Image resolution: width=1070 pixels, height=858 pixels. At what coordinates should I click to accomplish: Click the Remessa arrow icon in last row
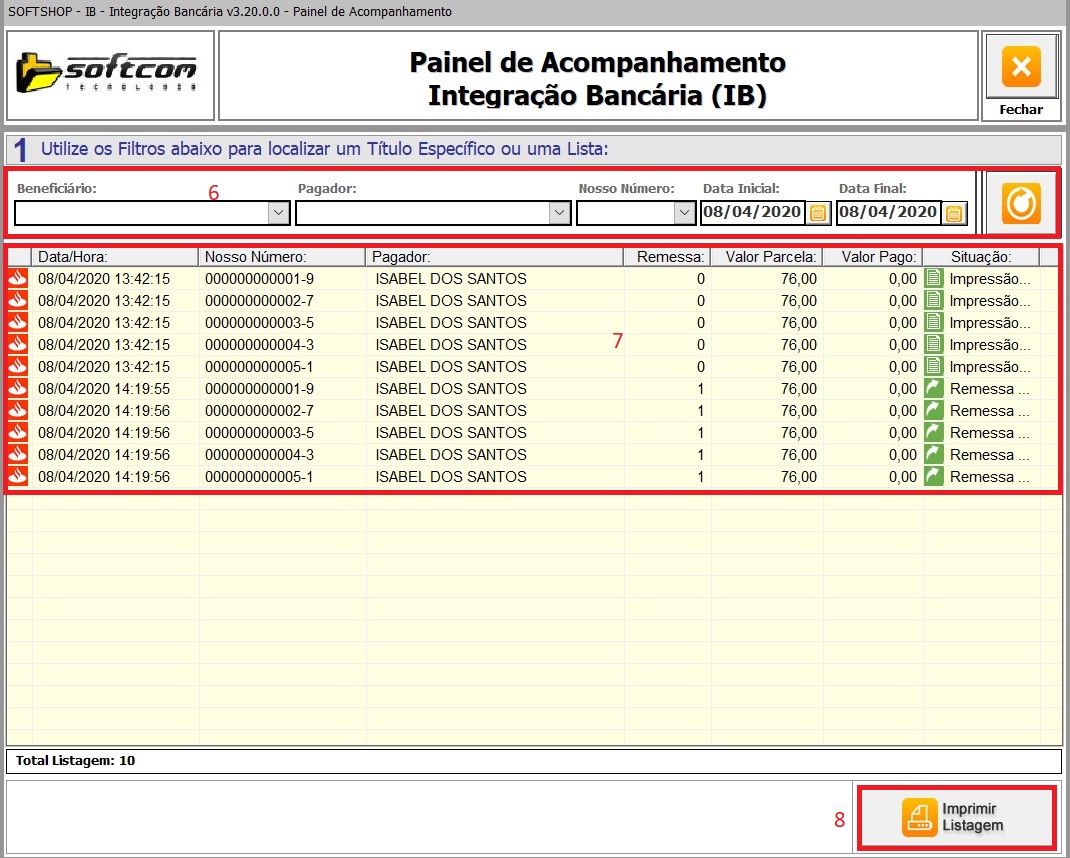click(934, 477)
